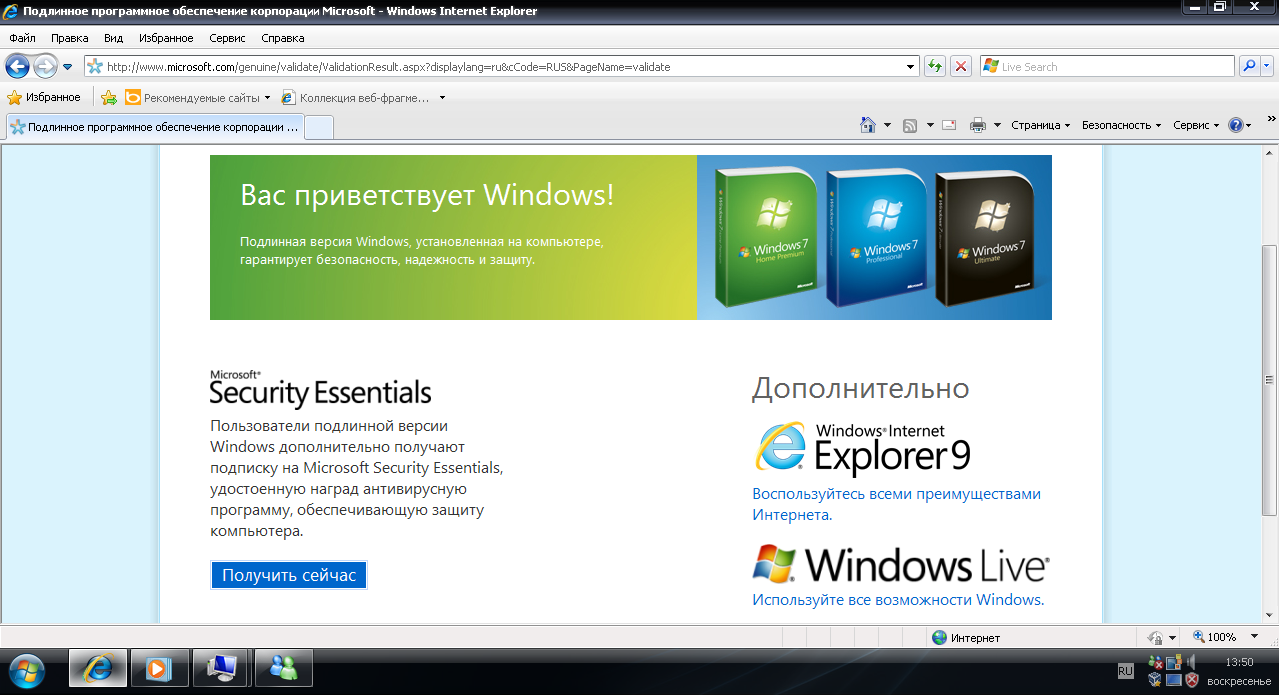The width and height of the screenshot is (1279, 695).
Task: Open the two-people messenger taskbar icon
Action: pyautogui.click(x=284, y=668)
